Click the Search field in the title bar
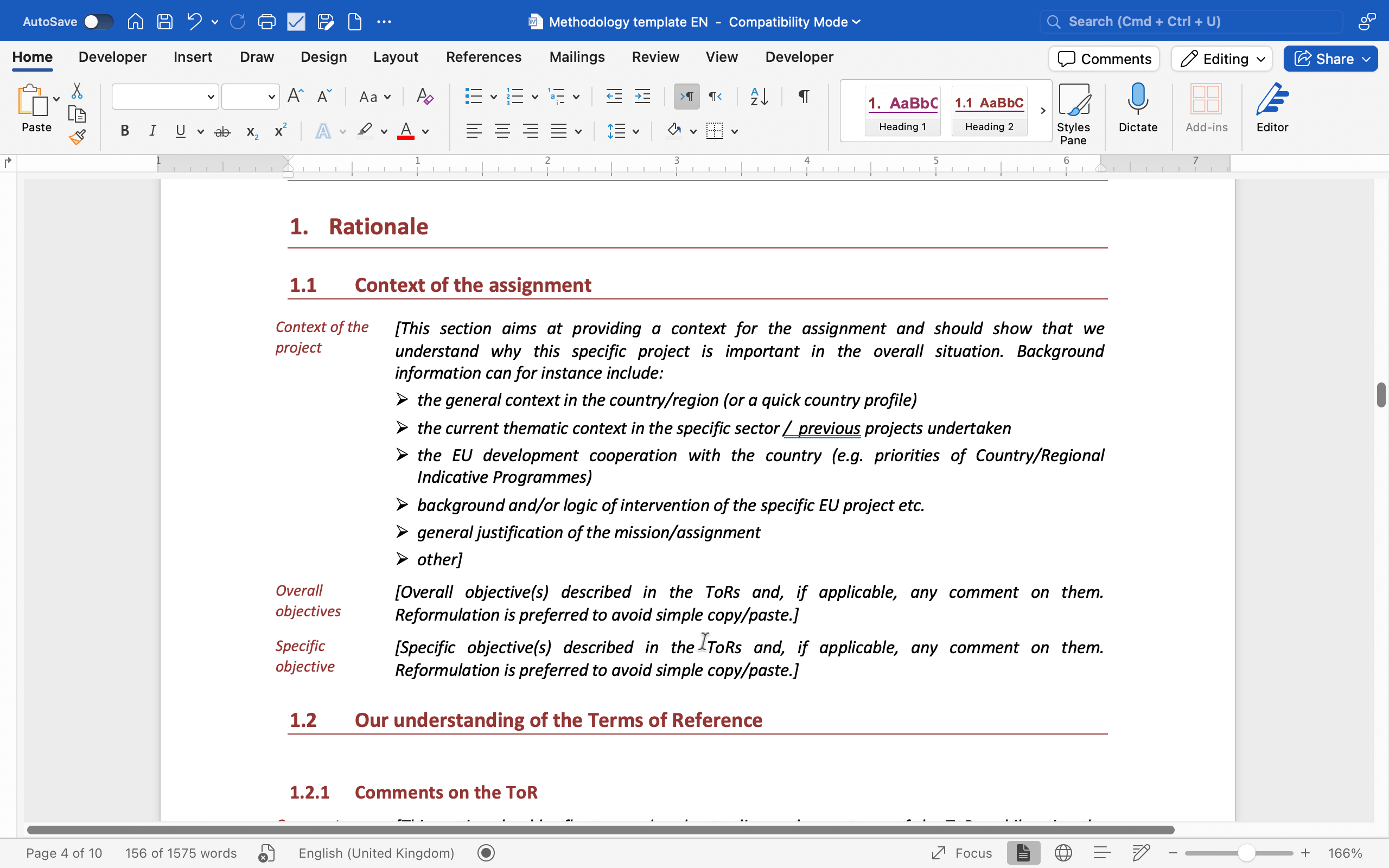This screenshot has width=1389, height=868. coord(1191,22)
